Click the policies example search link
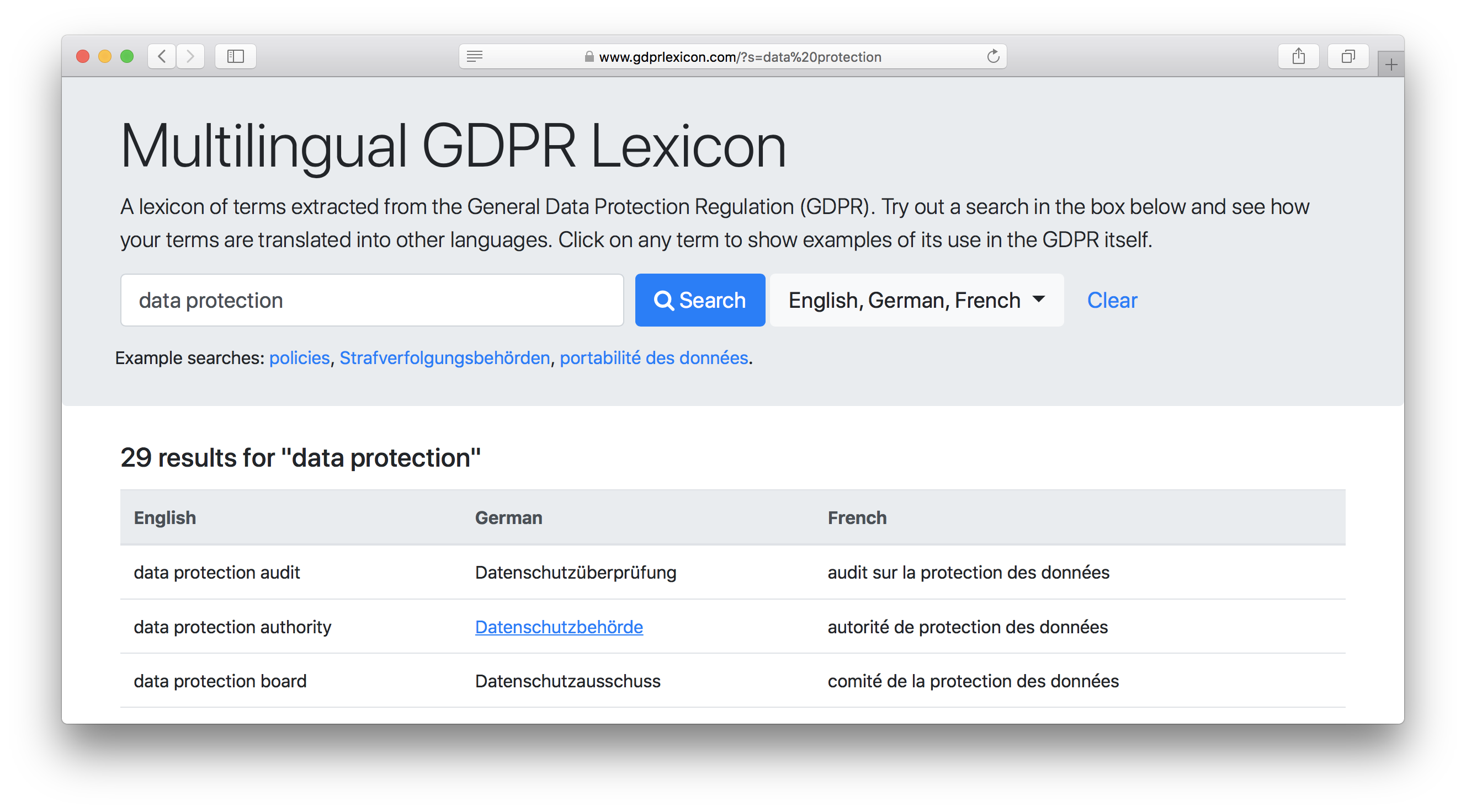Image resolution: width=1466 pixels, height=812 pixels. (300, 357)
